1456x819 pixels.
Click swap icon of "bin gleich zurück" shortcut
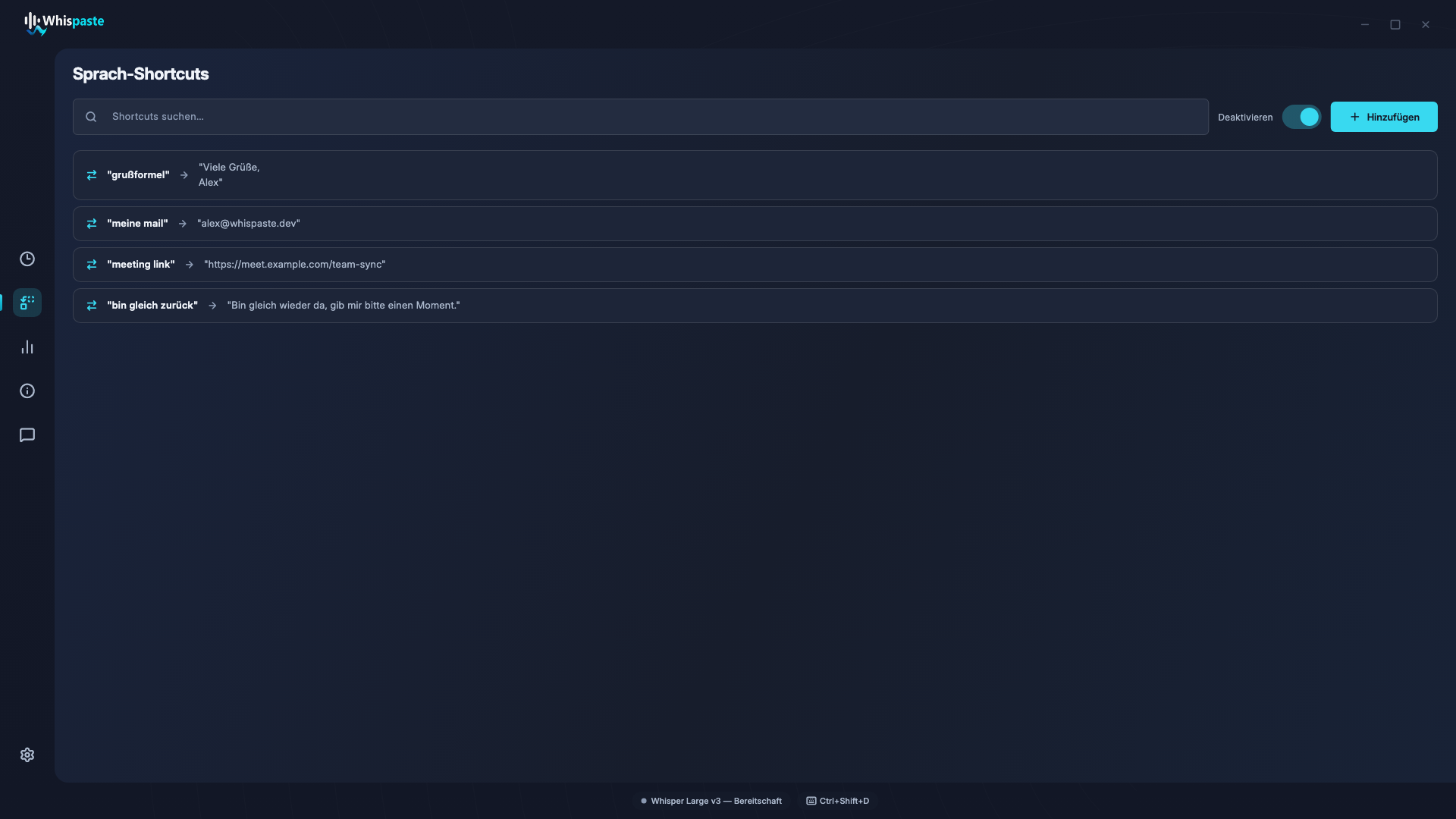pyautogui.click(x=92, y=306)
